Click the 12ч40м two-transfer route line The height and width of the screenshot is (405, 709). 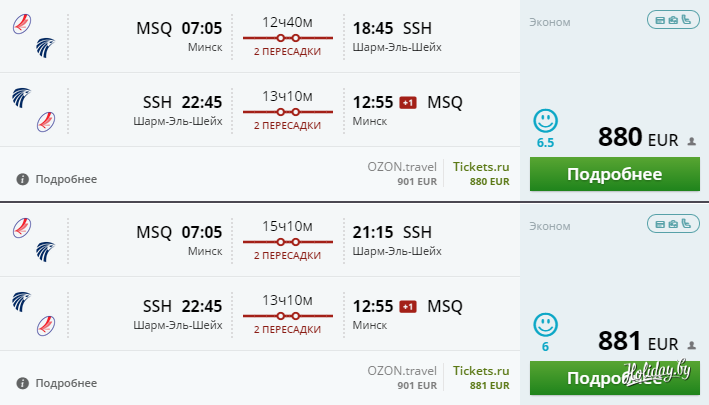point(287,38)
